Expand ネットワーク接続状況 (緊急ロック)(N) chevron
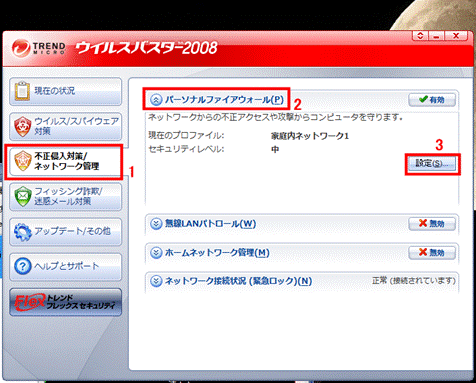 pyautogui.click(x=156, y=281)
